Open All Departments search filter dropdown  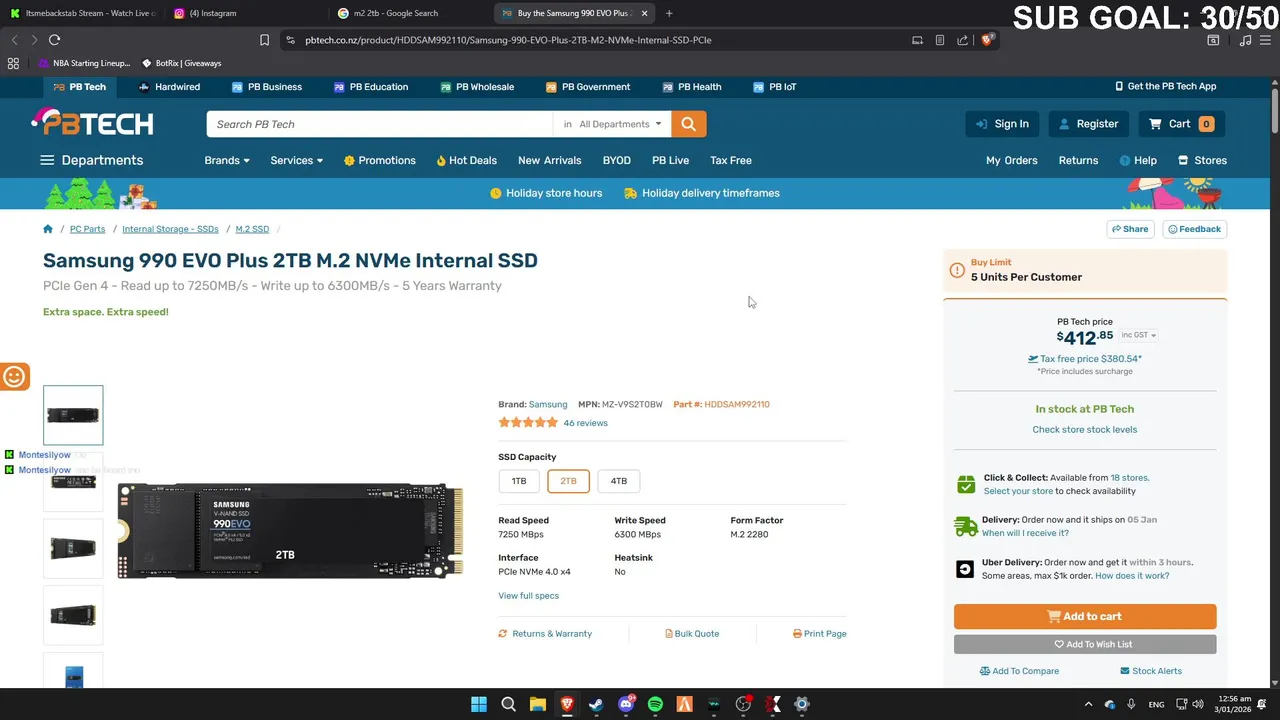pyautogui.click(x=612, y=124)
